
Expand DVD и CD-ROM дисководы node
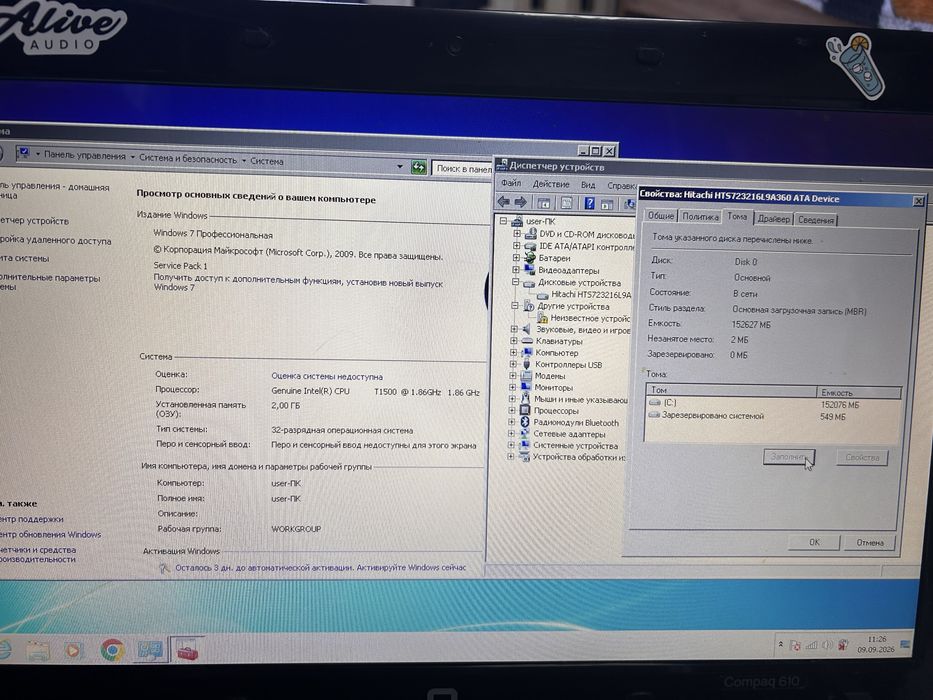pos(517,233)
